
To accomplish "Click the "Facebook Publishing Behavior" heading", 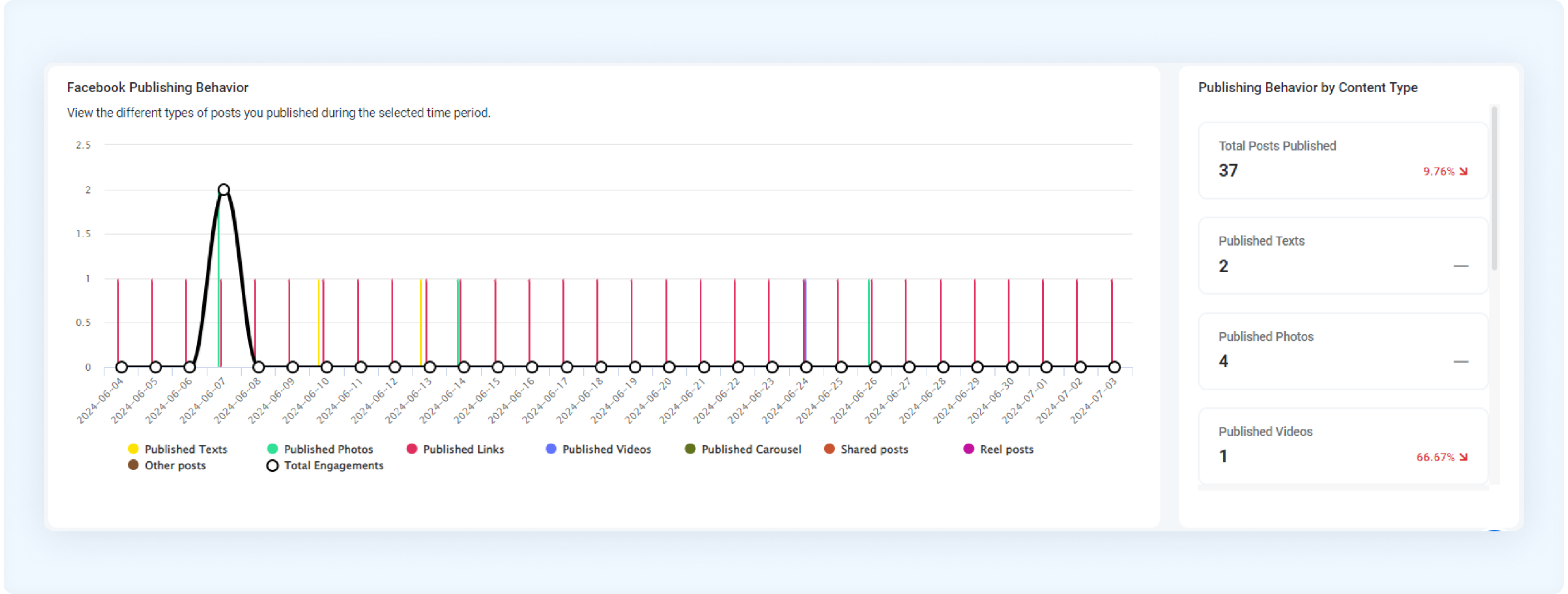I will click(x=158, y=88).
